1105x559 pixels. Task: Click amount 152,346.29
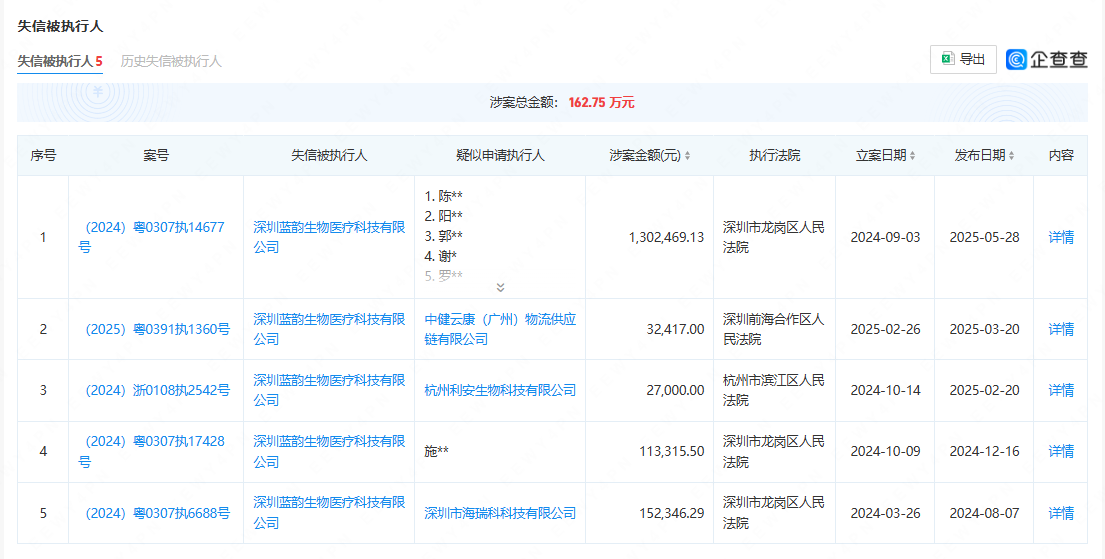click(672, 513)
